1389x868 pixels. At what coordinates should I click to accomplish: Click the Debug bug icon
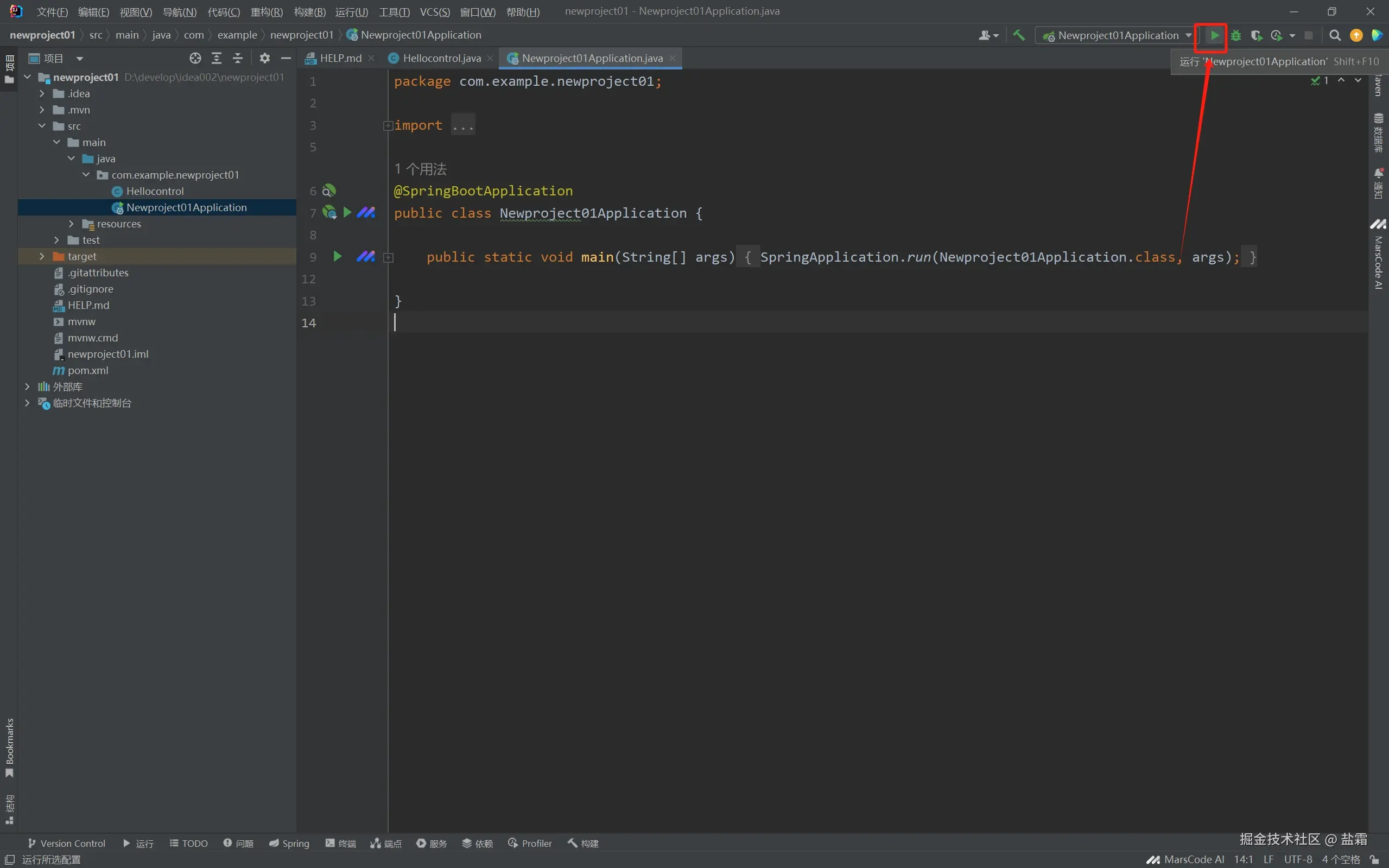pyautogui.click(x=1236, y=36)
